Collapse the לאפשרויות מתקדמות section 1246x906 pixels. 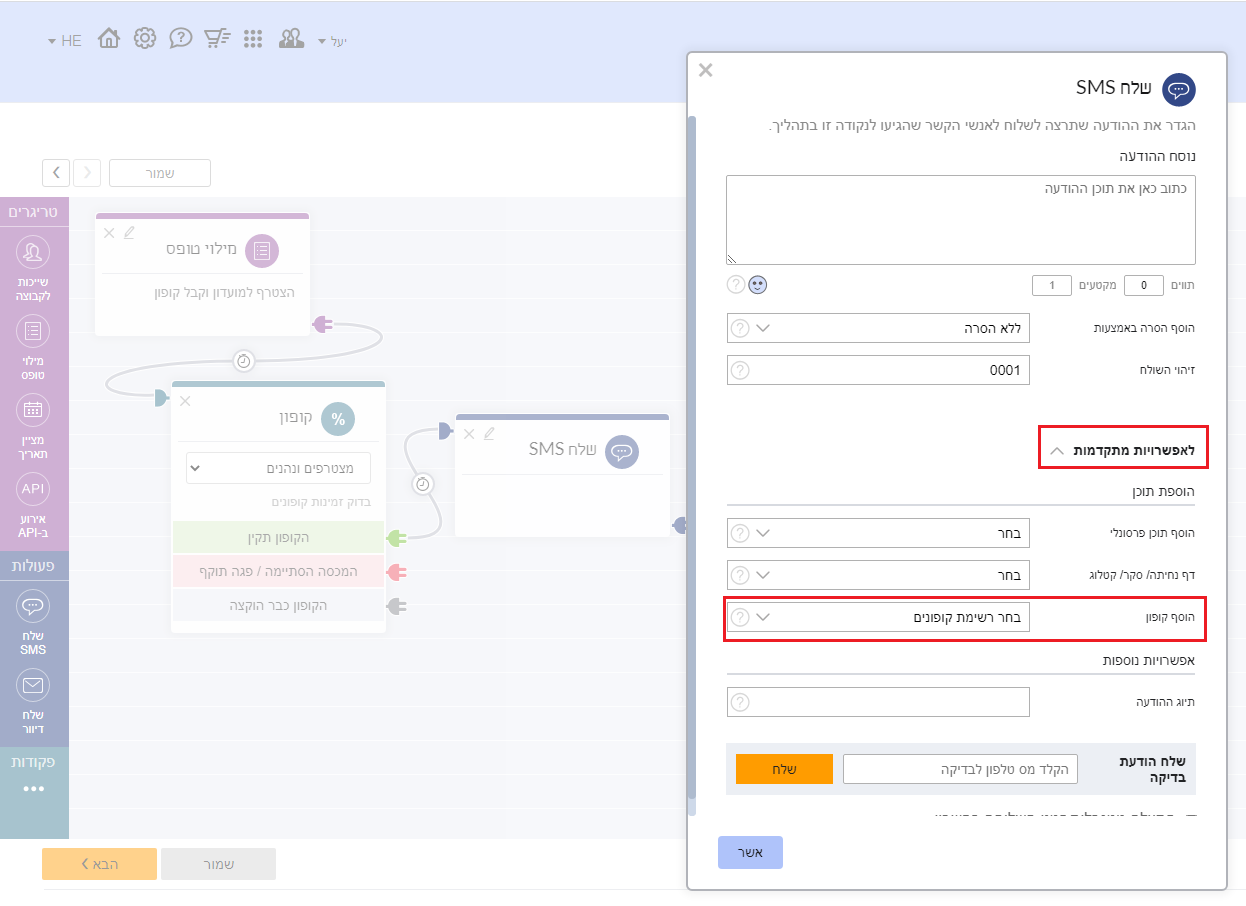(x=1124, y=450)
